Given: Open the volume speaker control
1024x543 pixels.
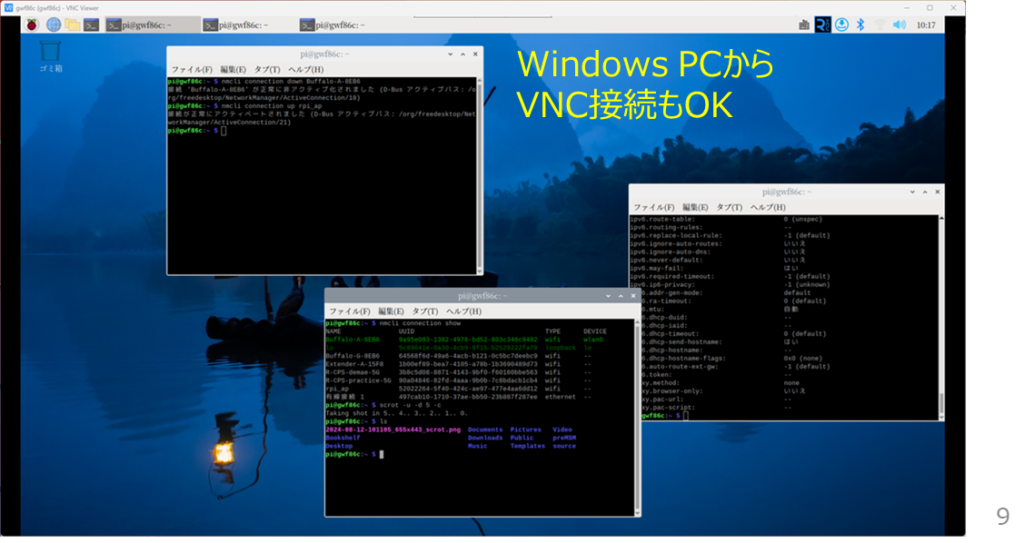Looking at the screenshot, I should click(898, 24).
